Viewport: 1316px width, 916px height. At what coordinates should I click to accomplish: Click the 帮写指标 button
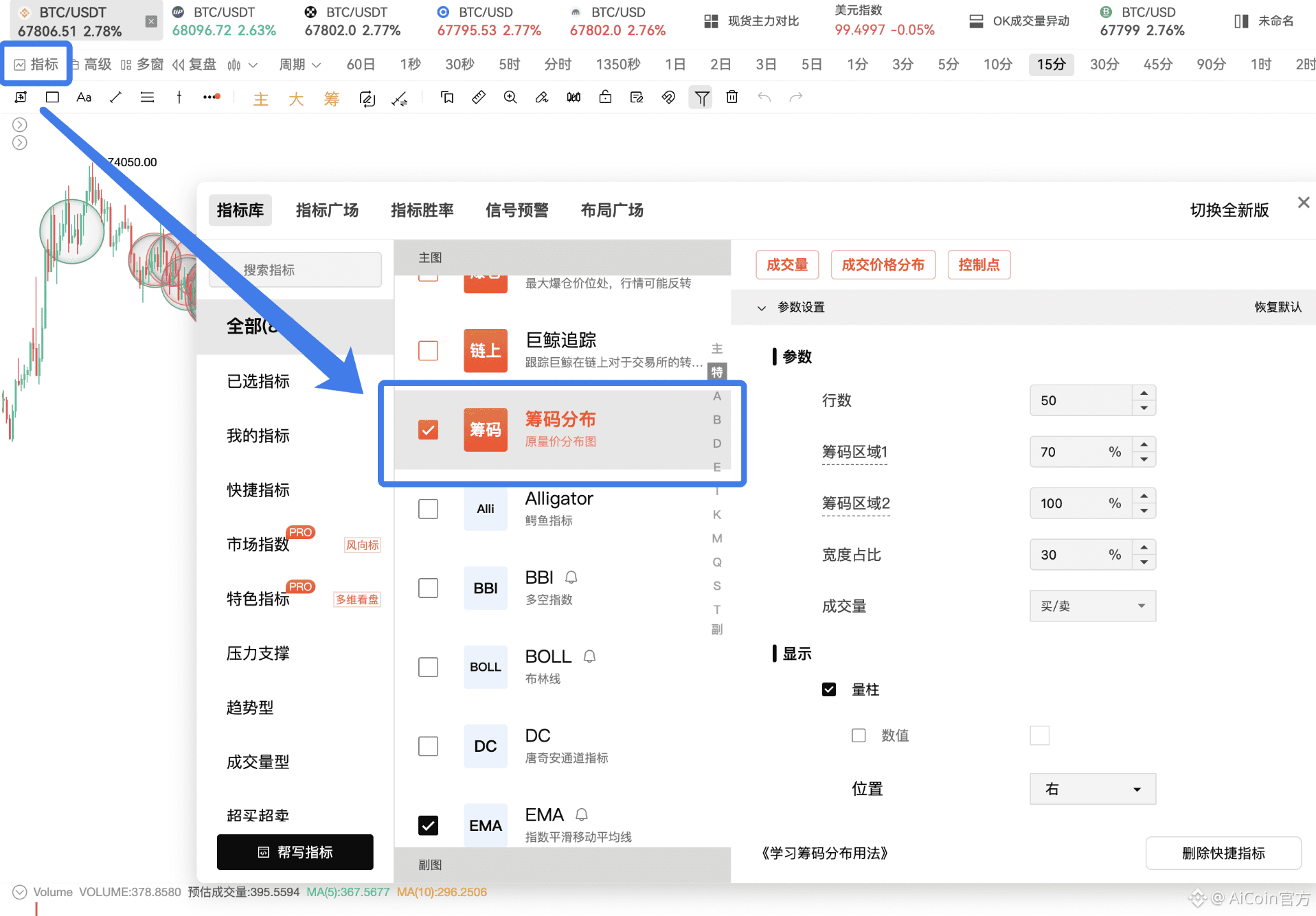point(295,852)
